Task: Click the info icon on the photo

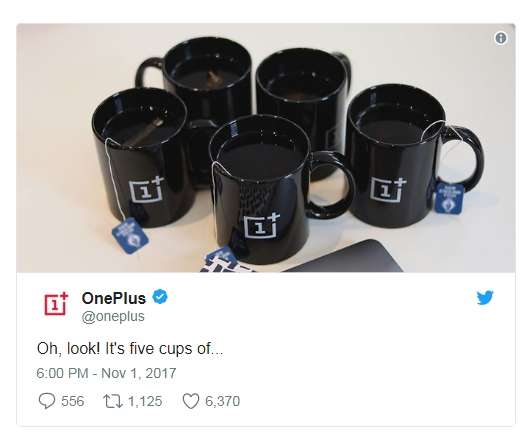Action: click(x=500, y=38)
